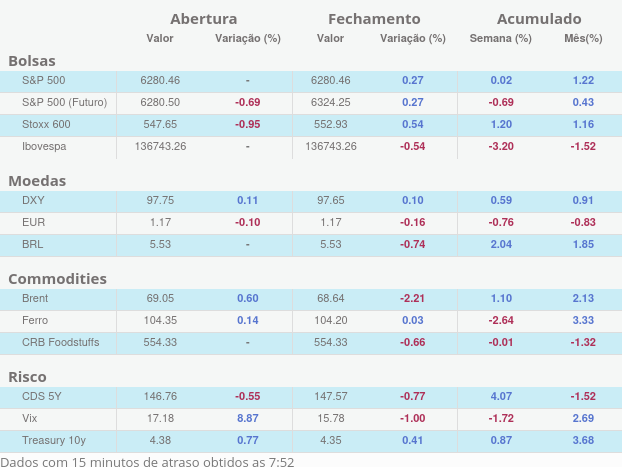
Task: Click the BRL currency row label
Action: [x=33, y=244]
